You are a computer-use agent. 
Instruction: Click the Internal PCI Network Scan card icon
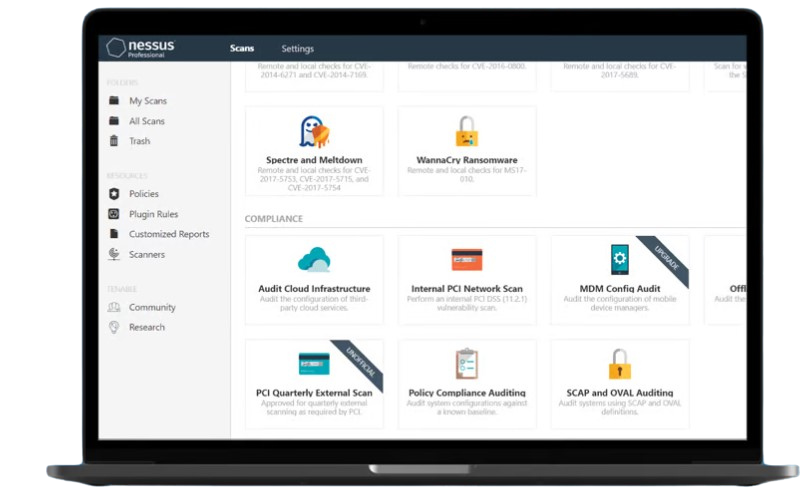[x=467, y=259]
